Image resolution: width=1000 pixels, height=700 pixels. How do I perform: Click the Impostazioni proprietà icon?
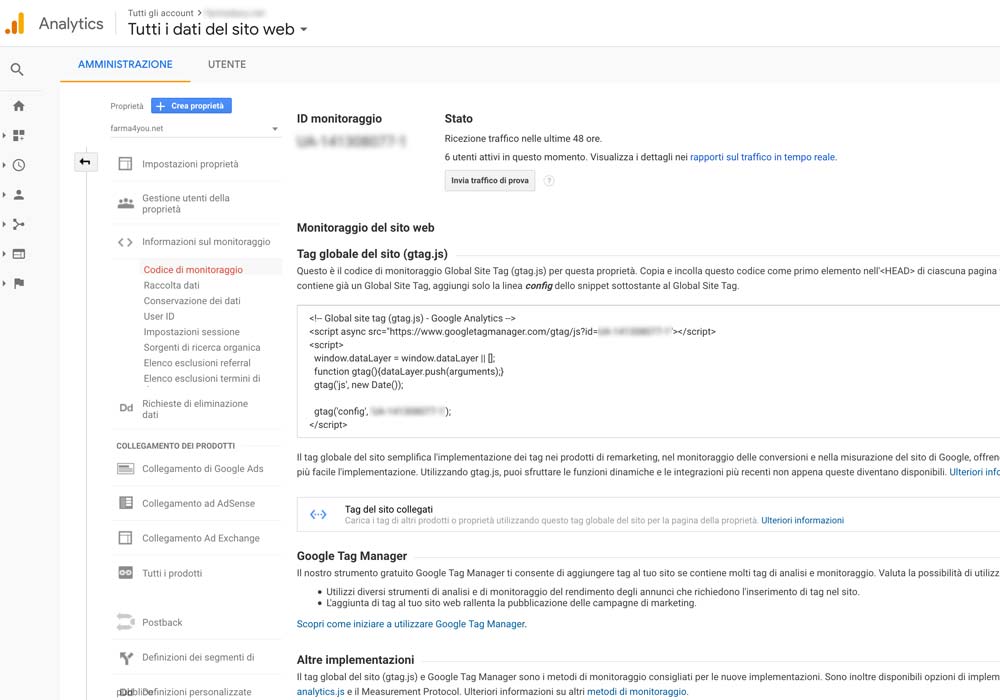(126, 164)
